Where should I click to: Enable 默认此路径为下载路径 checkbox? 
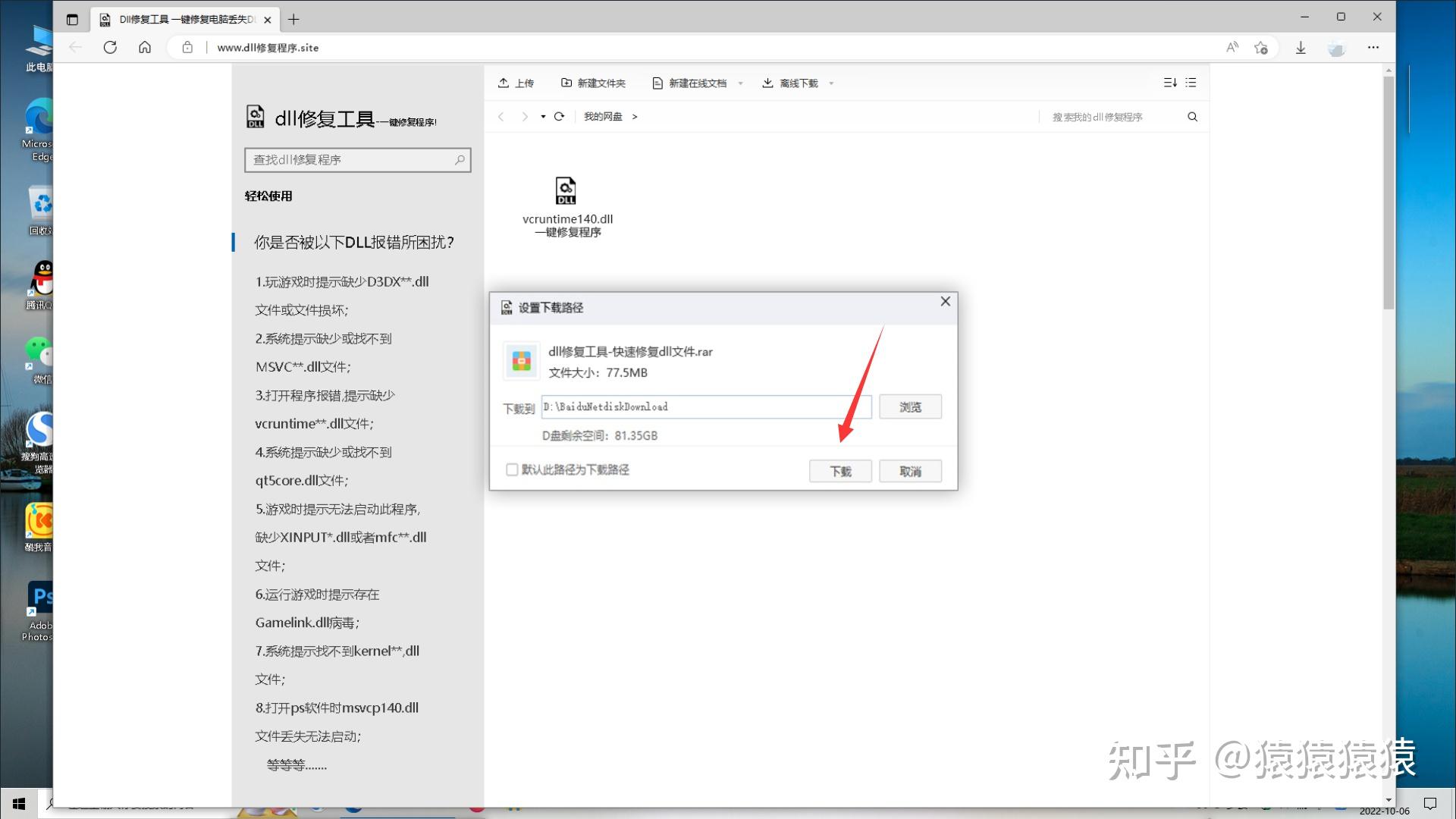tap(512, 469)
